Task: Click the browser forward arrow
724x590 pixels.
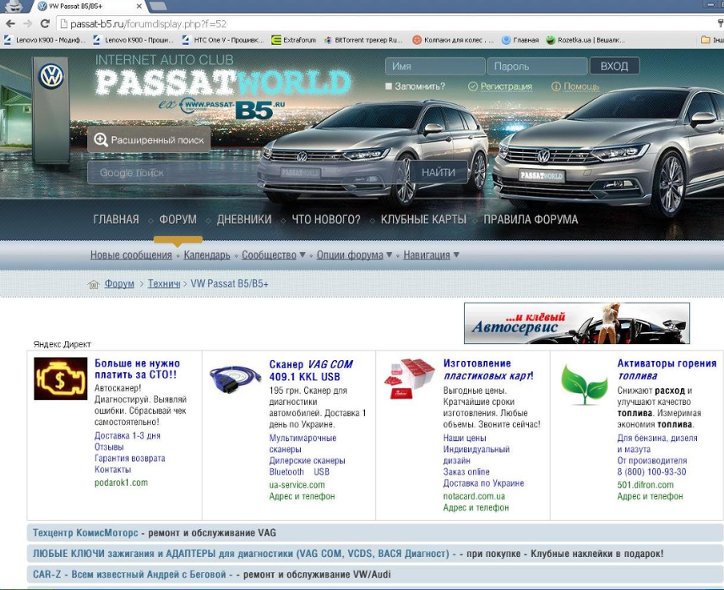Action: pos(28,24)
